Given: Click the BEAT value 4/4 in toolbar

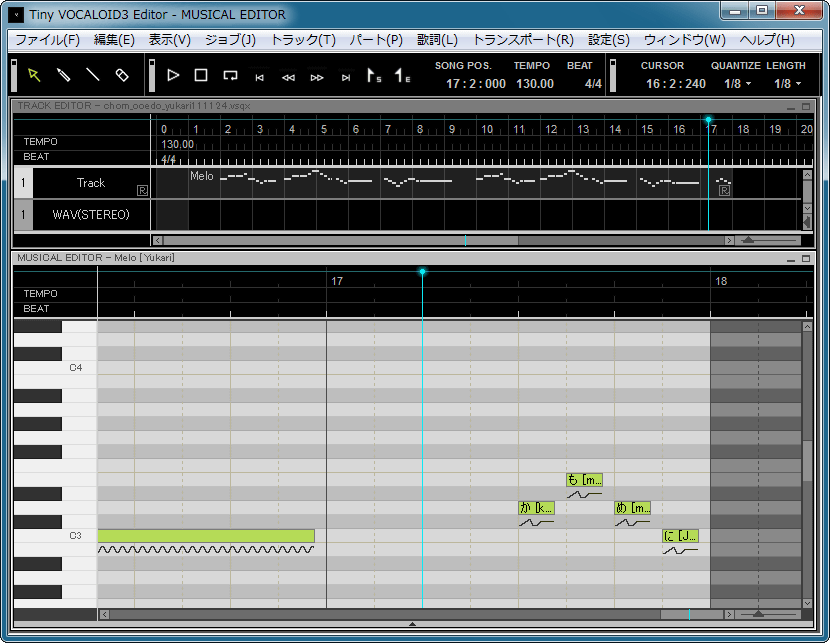Looking at the screenshot, I should (x=593, y=84).
